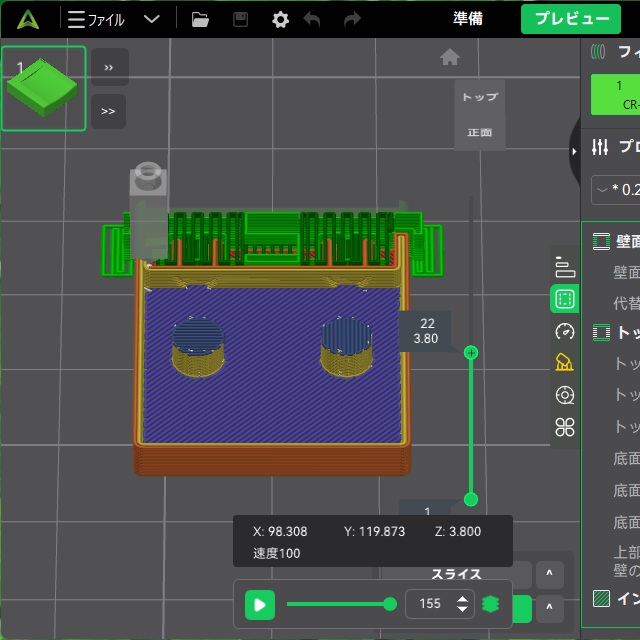Open the ファイル menu
The image size is (640, 640).
coord(96,19)
